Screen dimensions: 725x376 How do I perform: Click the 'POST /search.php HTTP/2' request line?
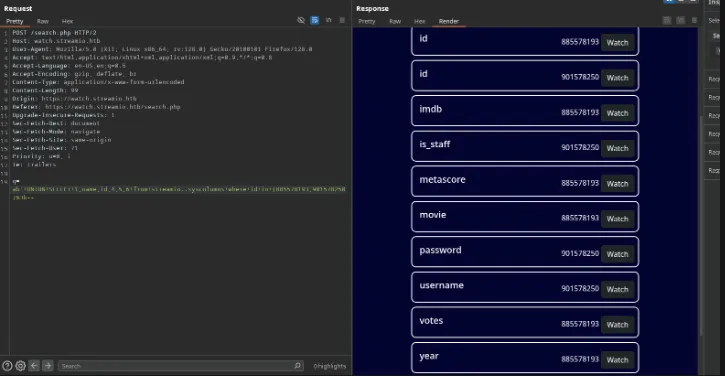pyautogui.click(x=54, y=33)
